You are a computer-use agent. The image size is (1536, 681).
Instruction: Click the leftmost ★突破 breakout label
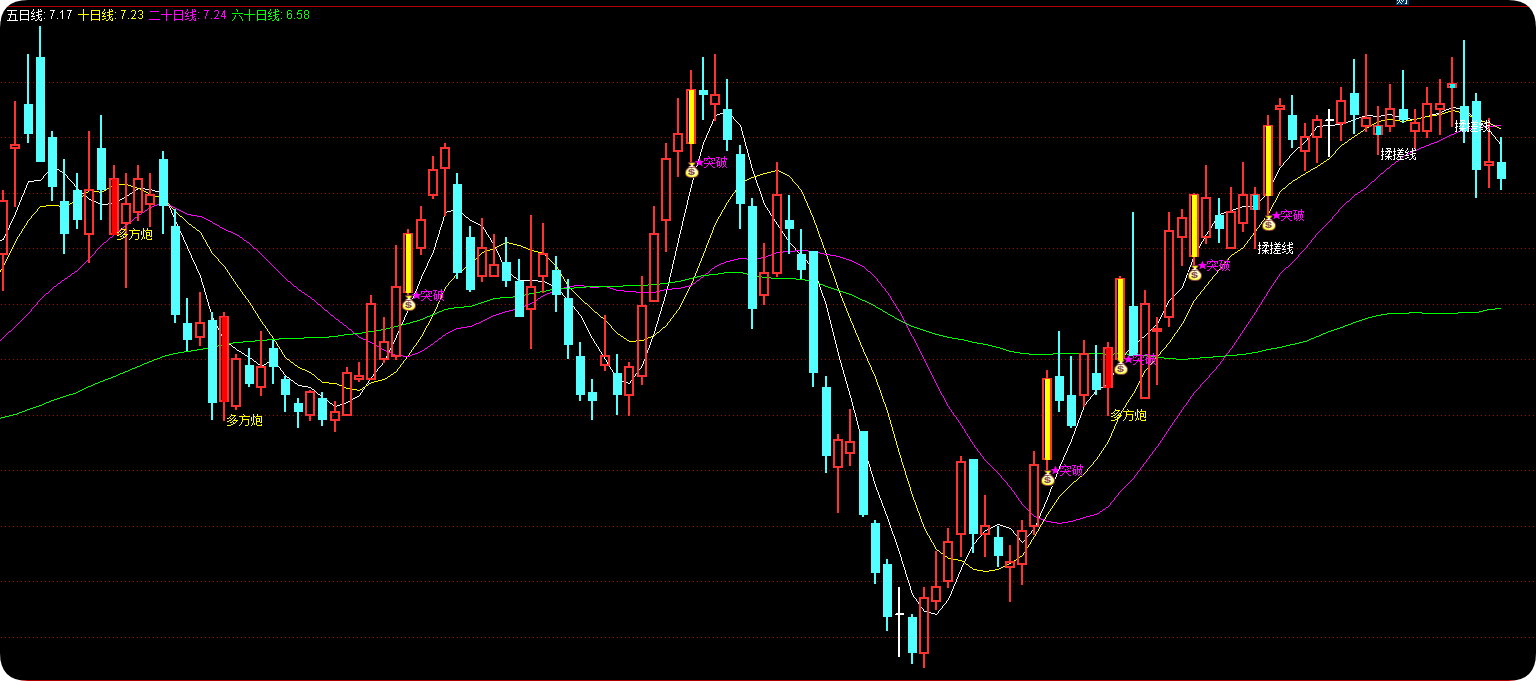[x=429, y=295]
